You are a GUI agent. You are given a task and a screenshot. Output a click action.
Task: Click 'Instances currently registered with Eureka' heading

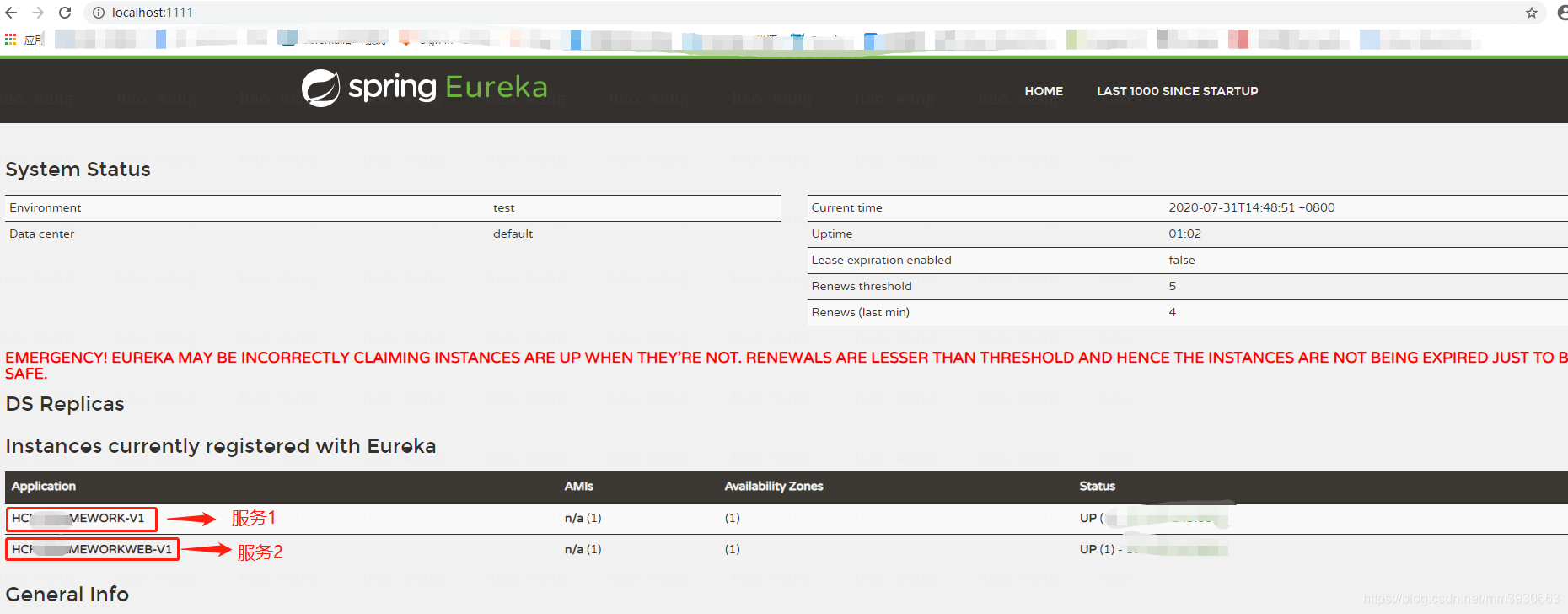[x=221, y=446]
